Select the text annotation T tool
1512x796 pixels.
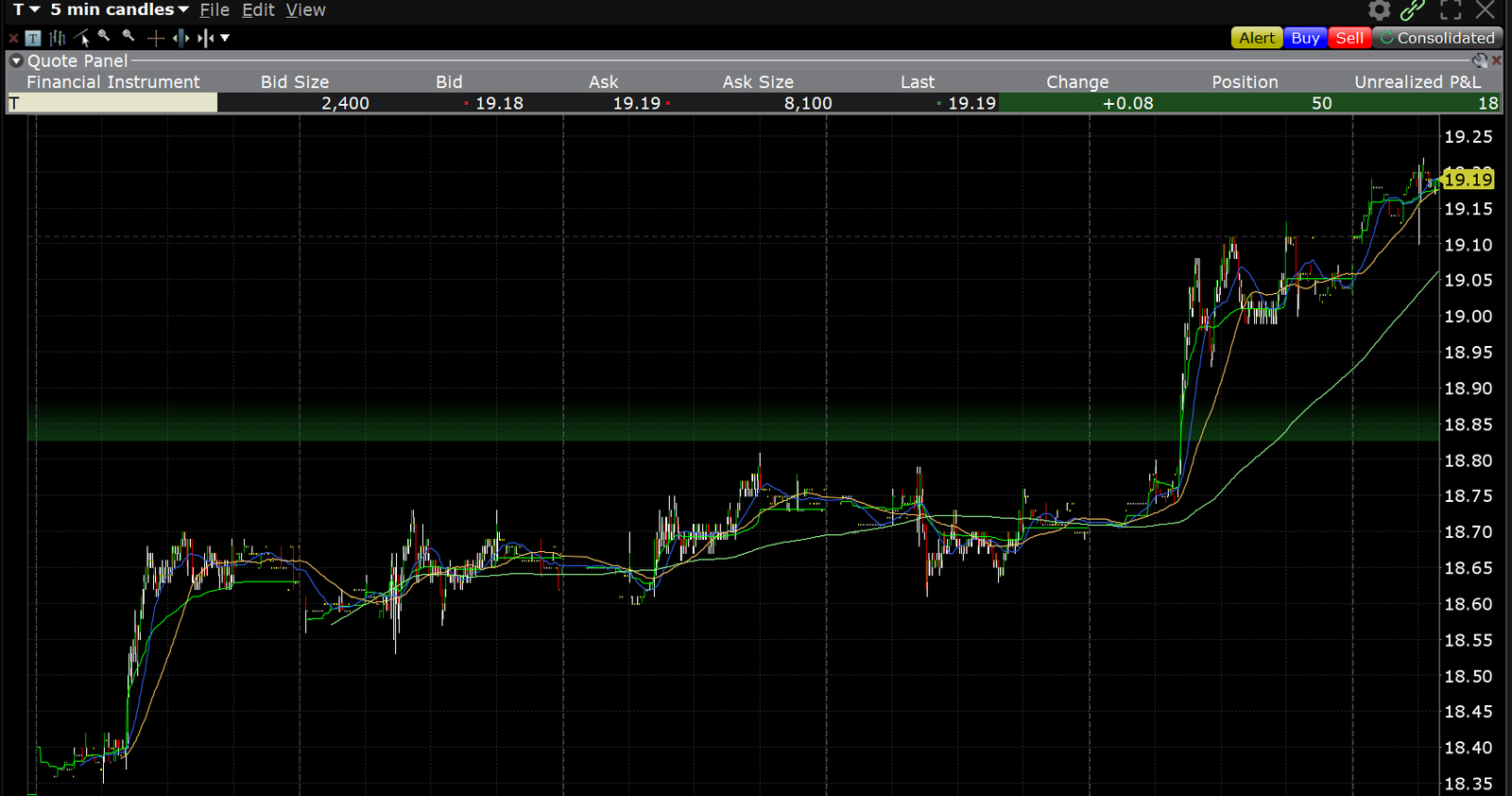pos(34,39)
